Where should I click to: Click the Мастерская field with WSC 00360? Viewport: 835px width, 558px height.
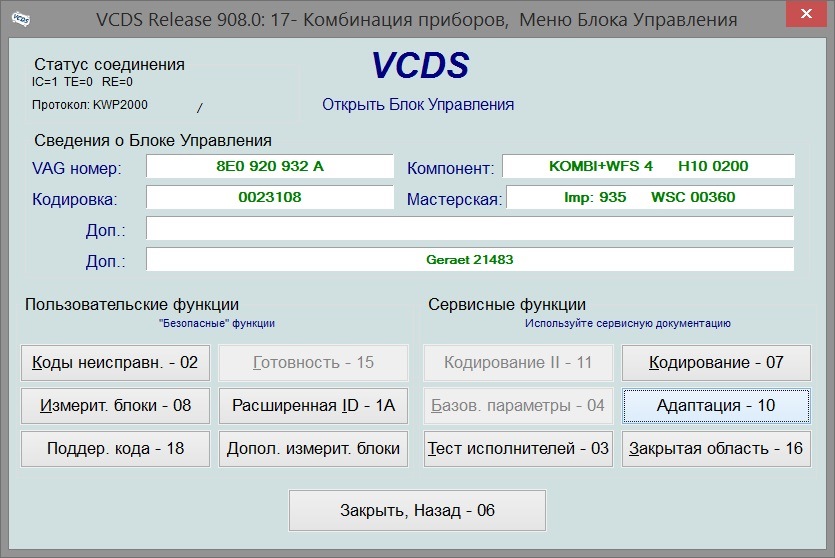click(x=650, y=197)
